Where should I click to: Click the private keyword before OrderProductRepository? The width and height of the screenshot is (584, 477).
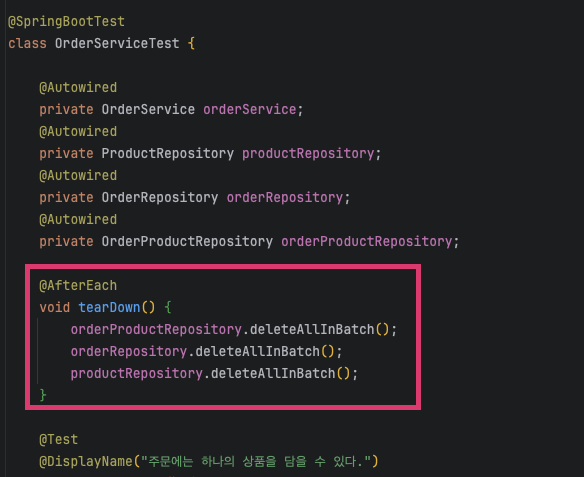pyautogui.click(x=66, y=241)
